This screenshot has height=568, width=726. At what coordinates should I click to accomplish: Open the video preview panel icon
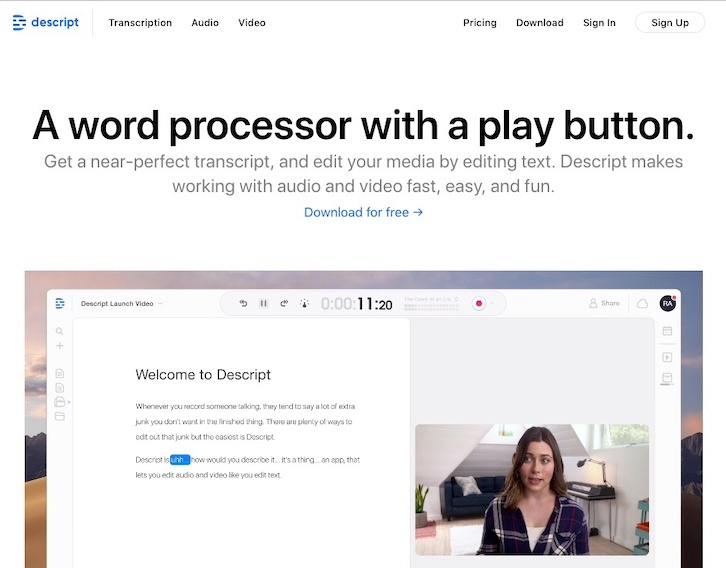click(x=667, y=357)
